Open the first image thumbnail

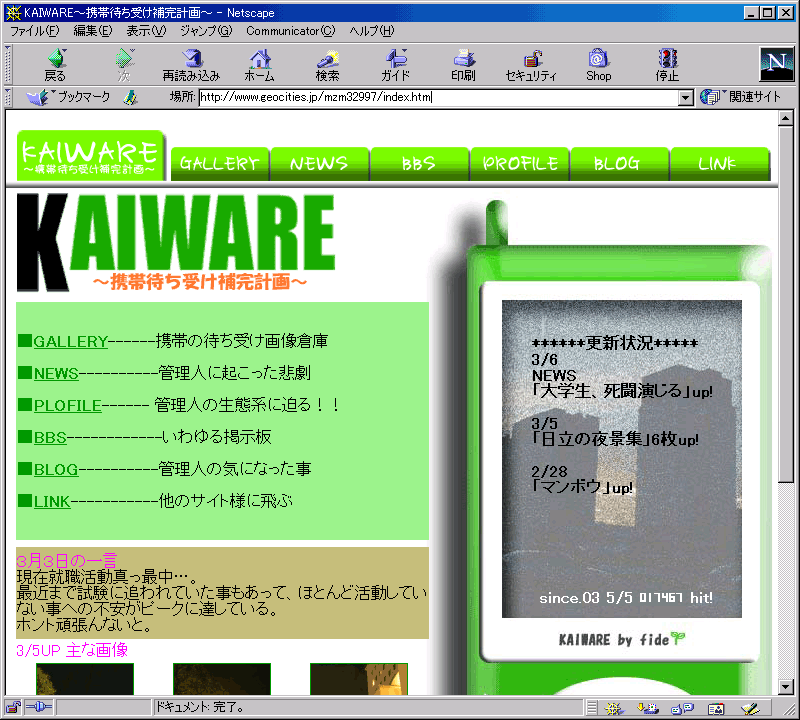pos(85,679)
